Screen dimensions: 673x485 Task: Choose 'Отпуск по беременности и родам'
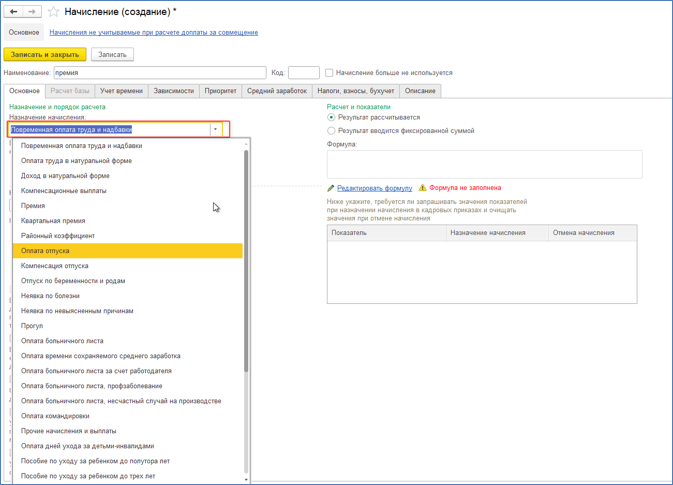point(128,281)
